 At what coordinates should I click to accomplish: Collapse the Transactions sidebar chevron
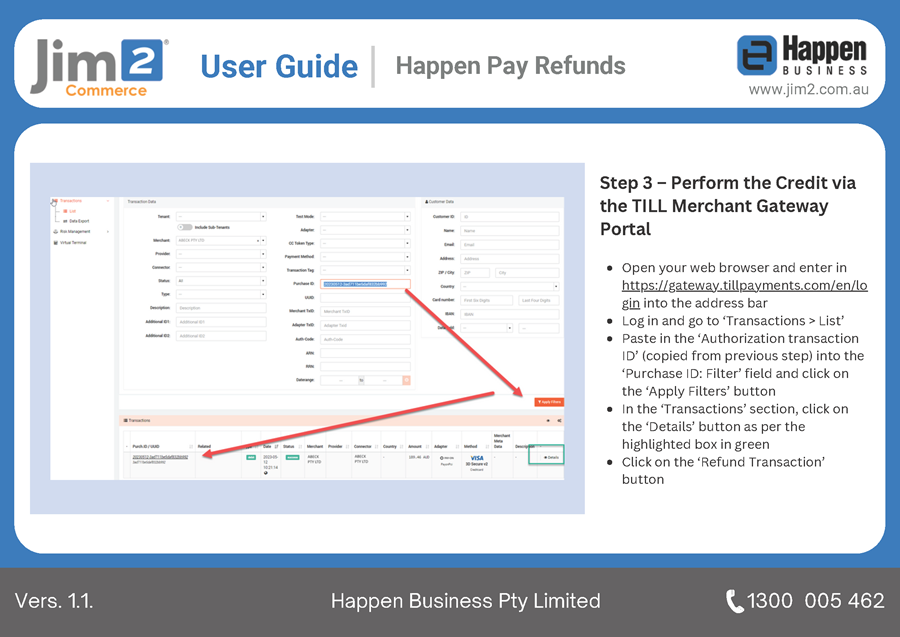(108, 201)
